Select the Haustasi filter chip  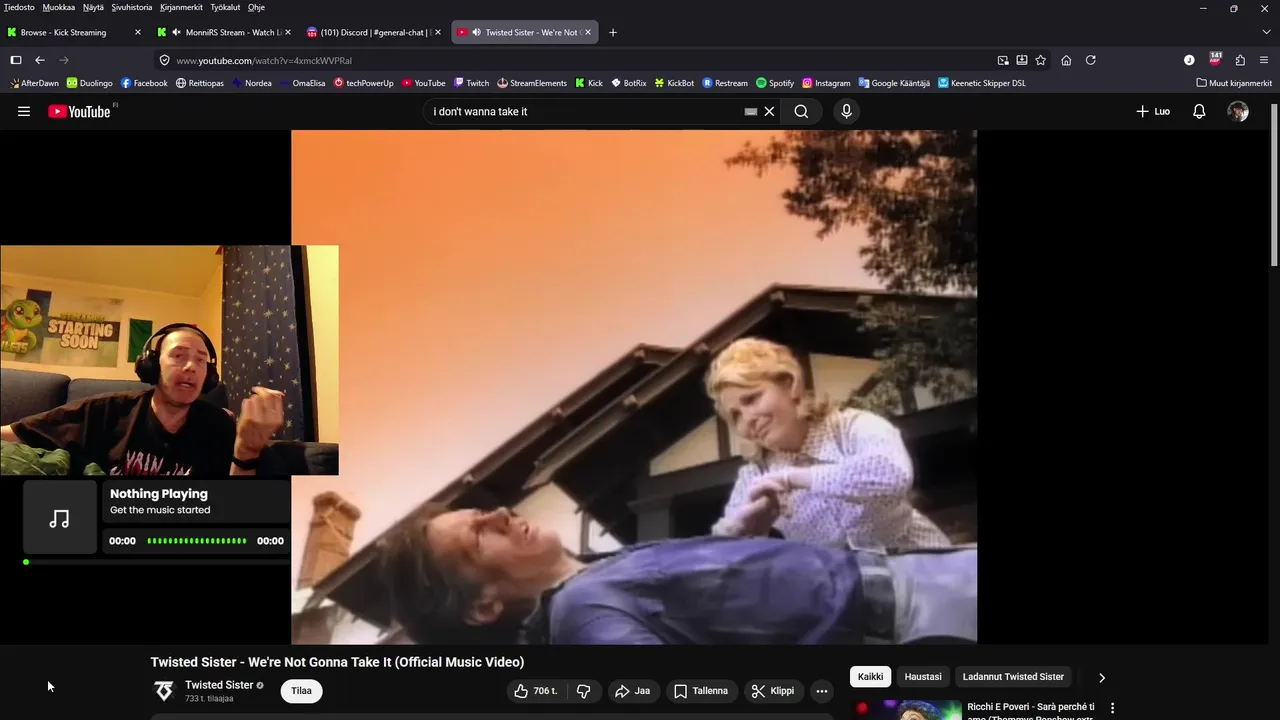click(x=923, y=677)
